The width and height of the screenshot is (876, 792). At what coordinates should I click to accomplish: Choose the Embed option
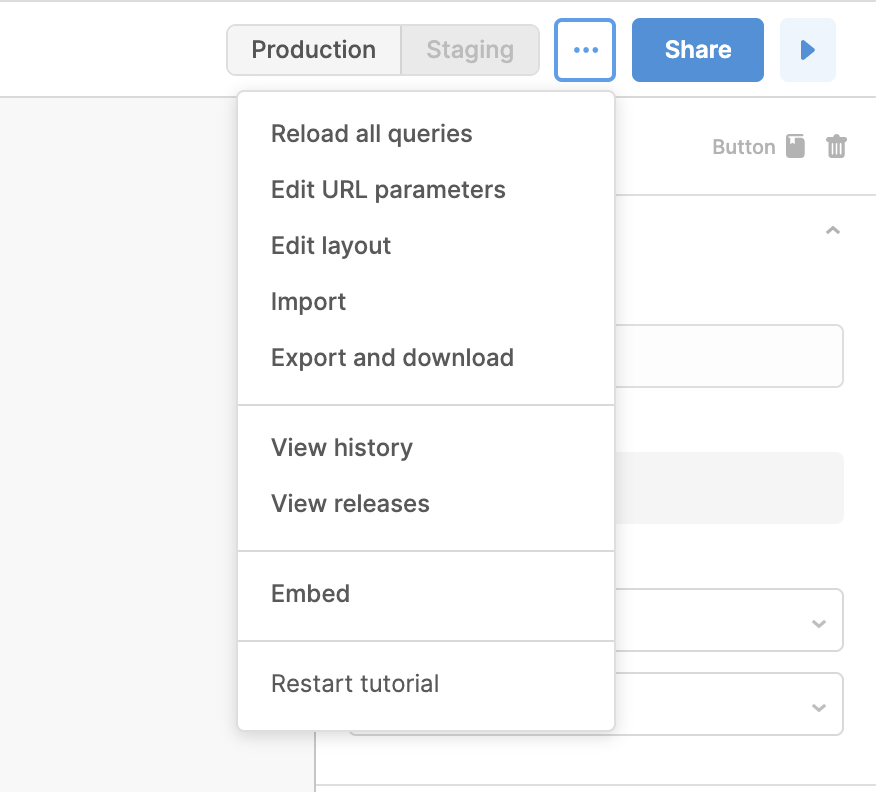click(x=426, y=593)
